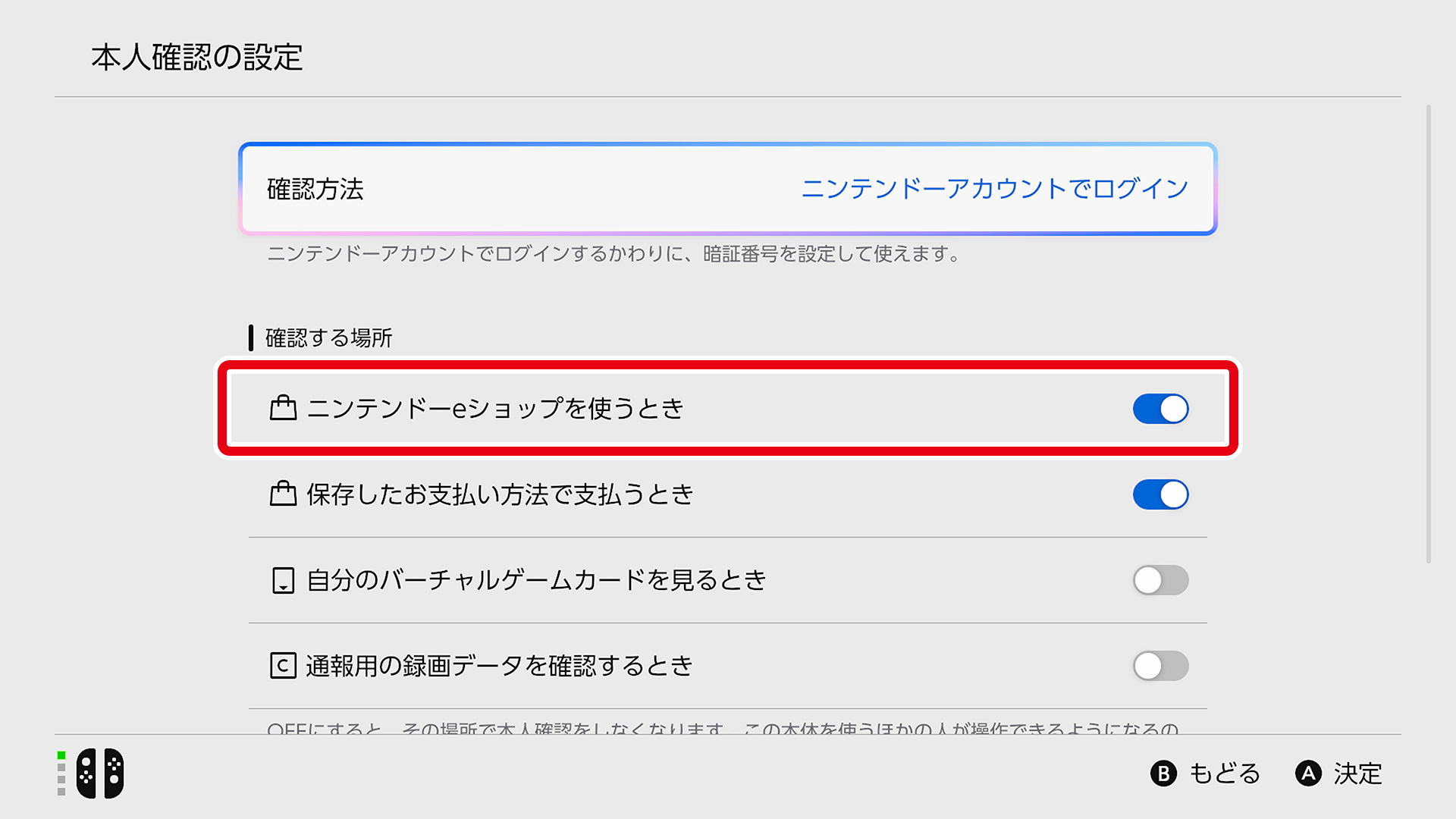Click the 本人確認の設定 page title
The width and height of the screenshot is (1456, 819).
(x=197, y=58)
